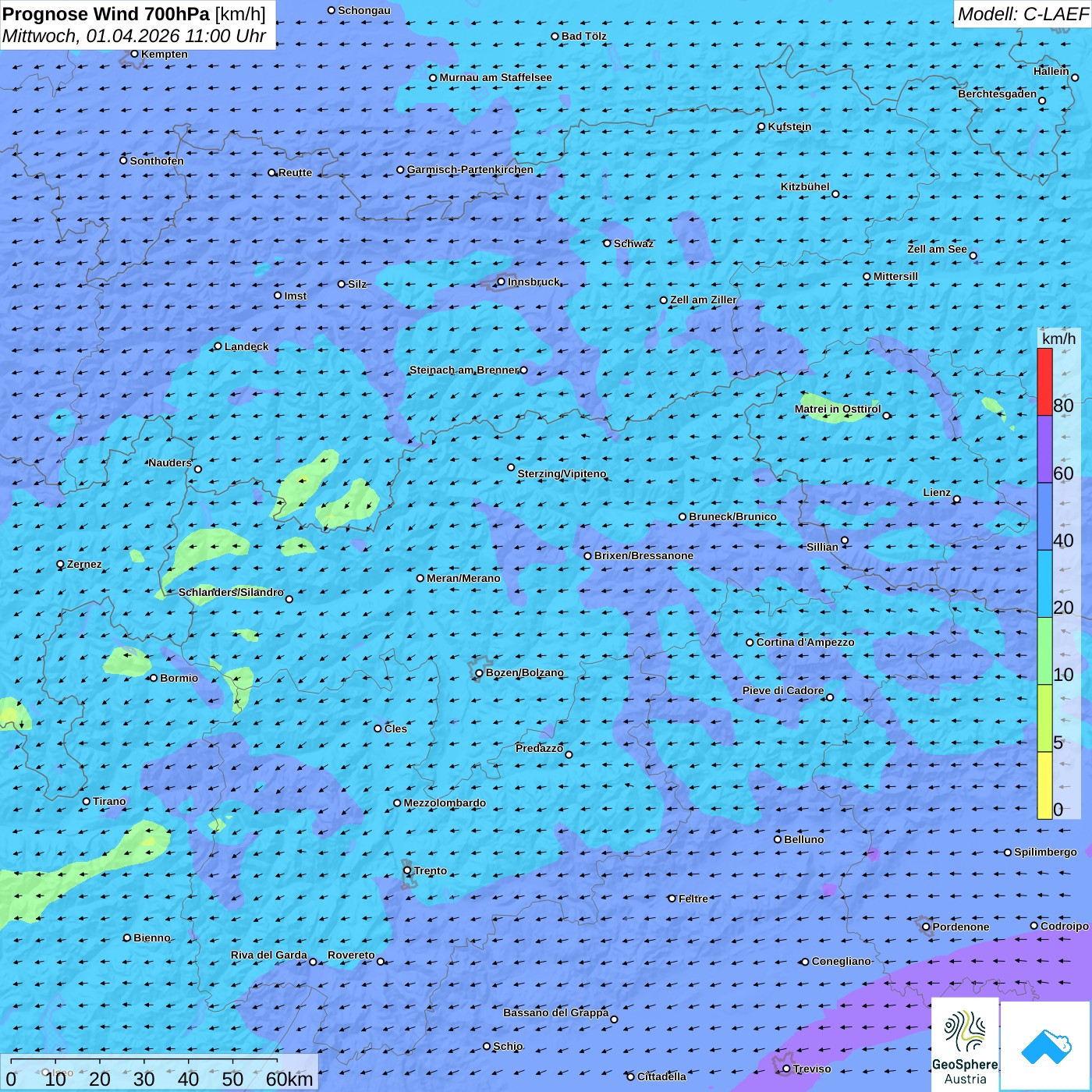Click the date 'Mittwoch, 01.04.2026 11:00 Uhr'
This screenshot has width=1092, height=1092.
134,36
